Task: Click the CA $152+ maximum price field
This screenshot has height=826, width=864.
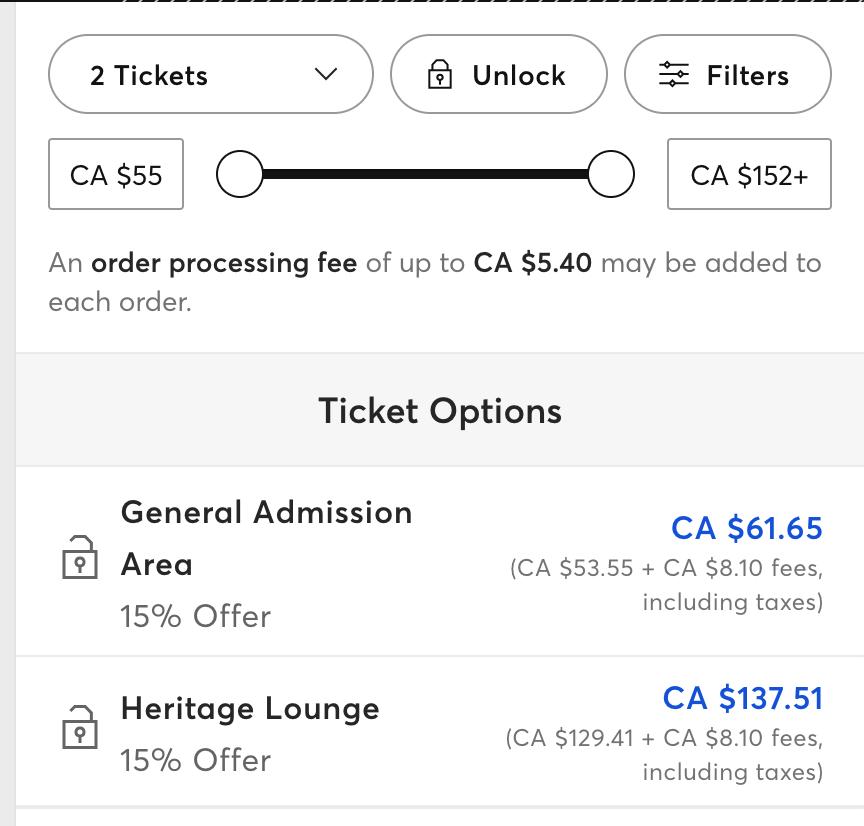Action: [x=749, y=175]
